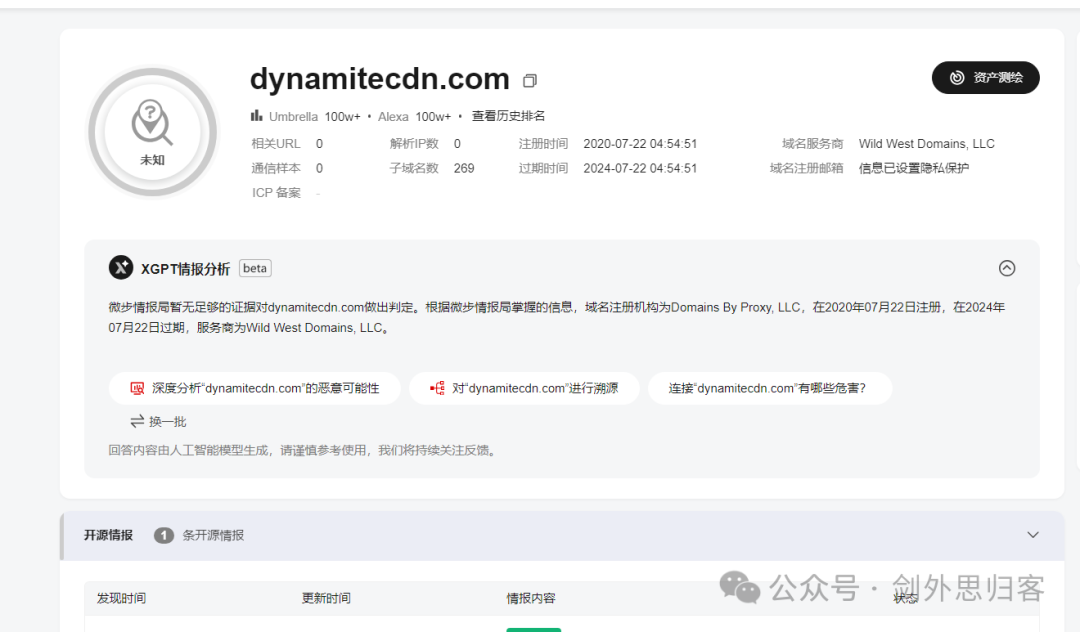Click the open-source intelligence count badge

(163, 535)
